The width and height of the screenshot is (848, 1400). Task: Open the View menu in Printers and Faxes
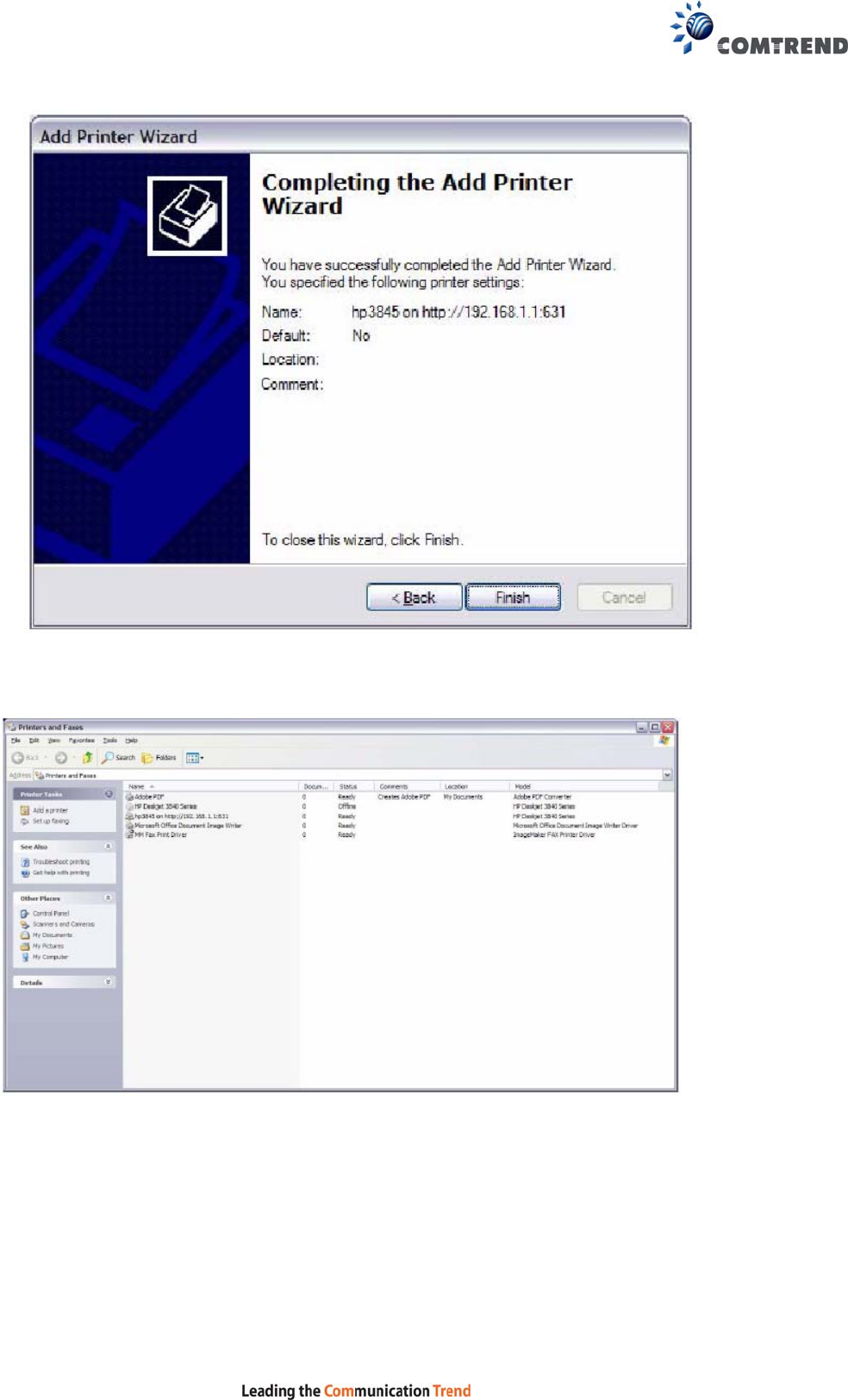pyautogui.click(x=53, y=741)
